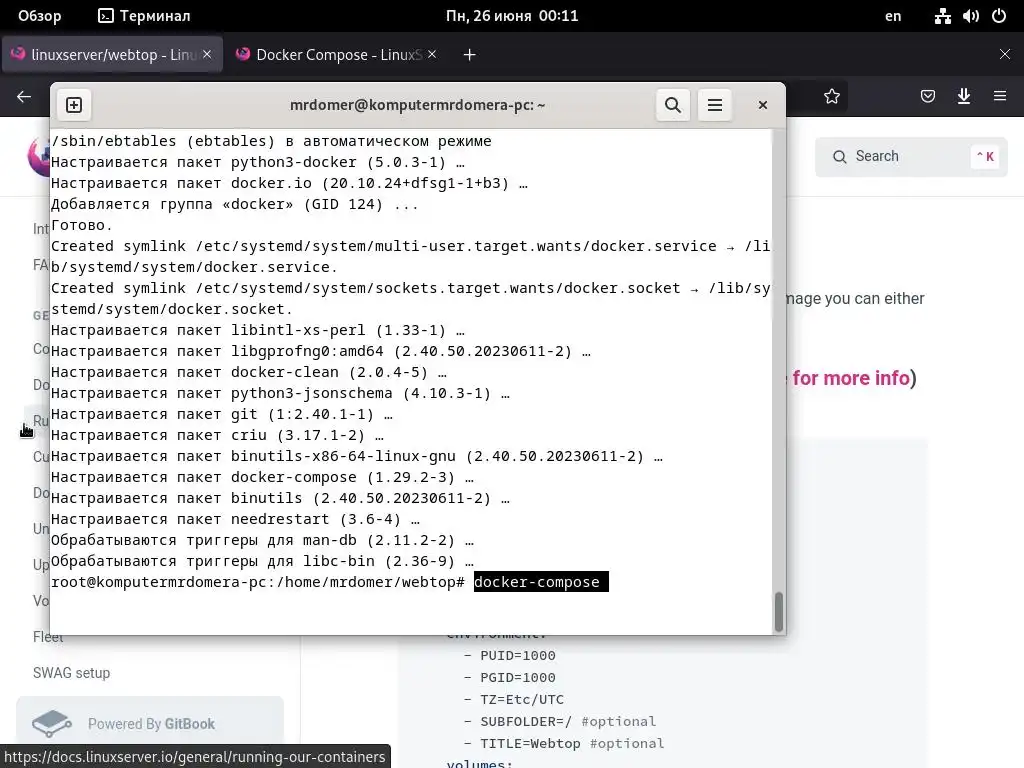The image size is (1024, 768).
Task: Click highlighted docker-compose command text
Action: coord(541,582)
